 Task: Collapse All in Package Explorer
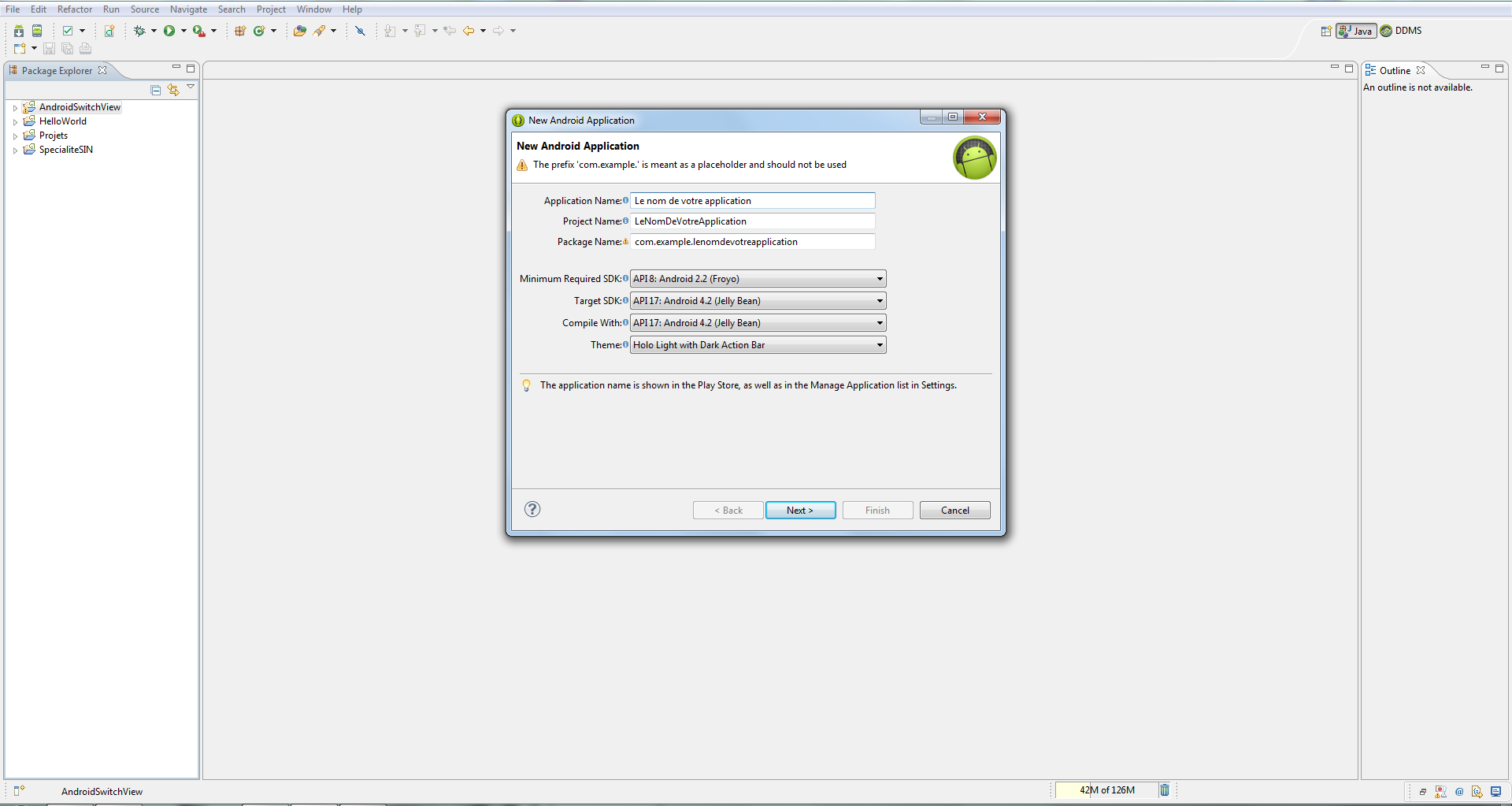coord(156,91)
